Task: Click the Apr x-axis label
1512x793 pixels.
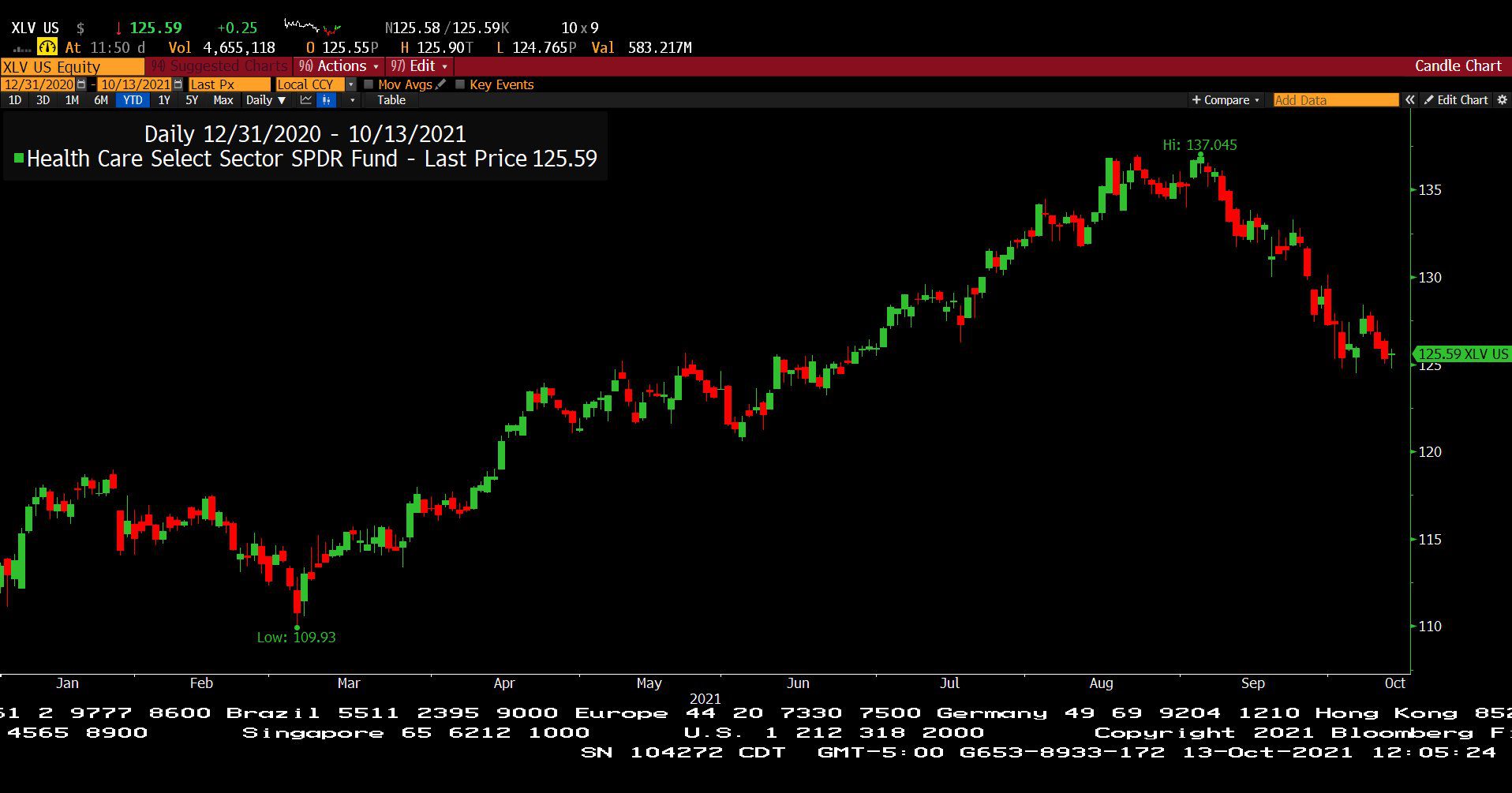Action: click(504, 683)
